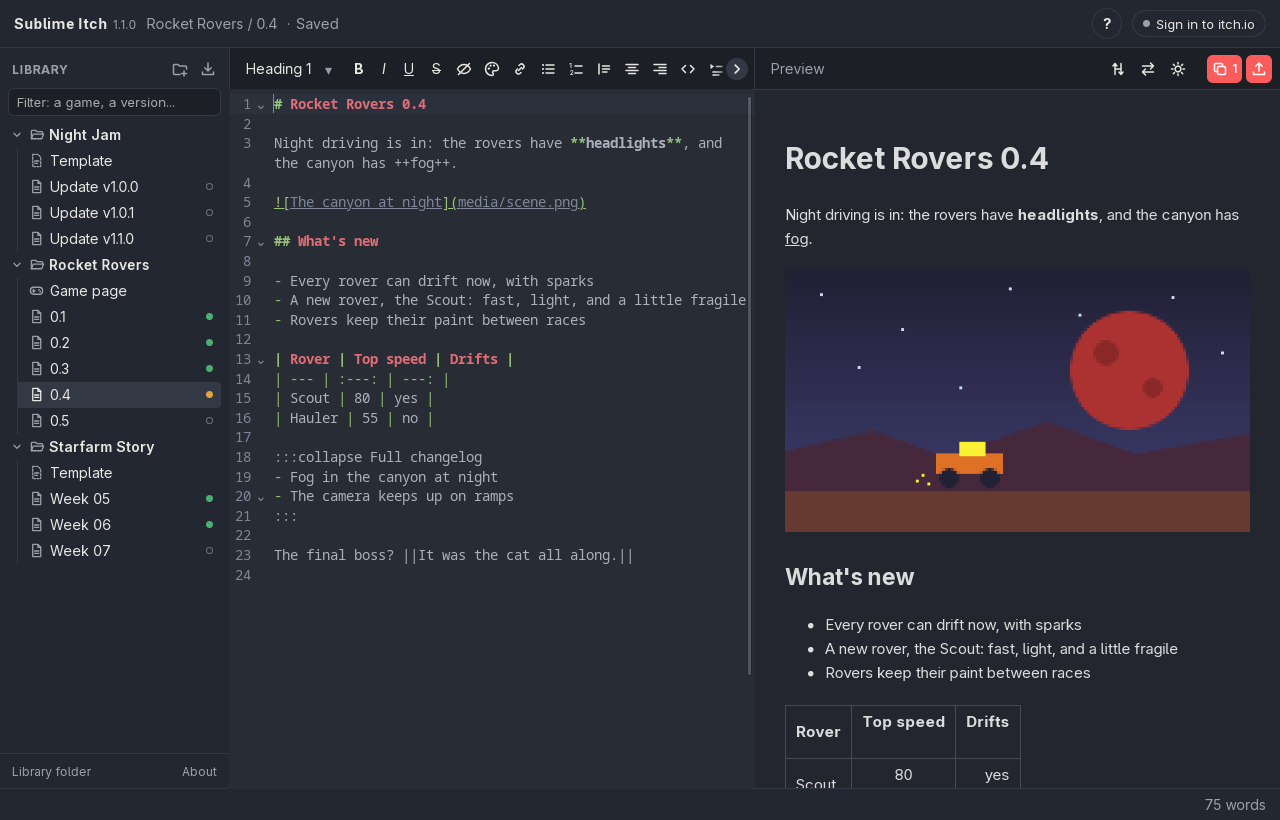
Task: Click the new folder icon in Library
Action: (x=180, y=69)
